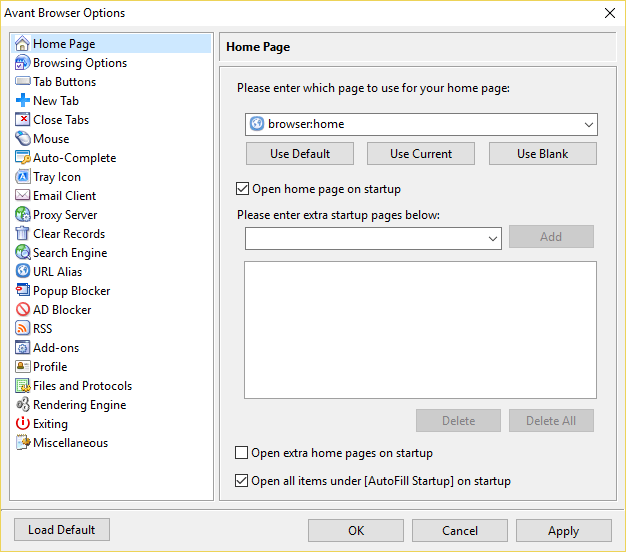Uncheck Open home page on startup

coord(242,188)
